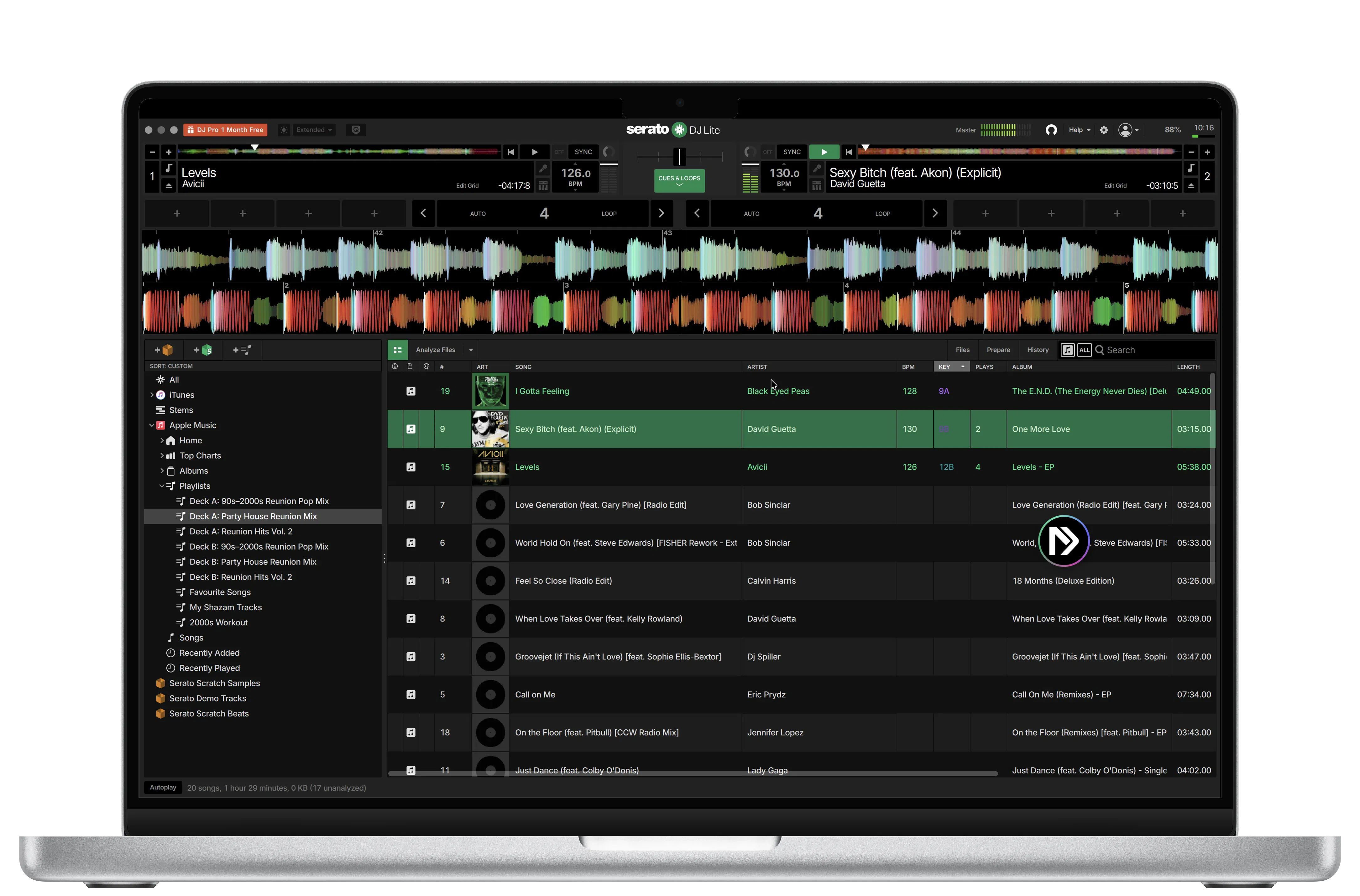Click the ALL filter icon beside Search
The width and height of the screenshot is (1360, 896).
coord(1085,350)
